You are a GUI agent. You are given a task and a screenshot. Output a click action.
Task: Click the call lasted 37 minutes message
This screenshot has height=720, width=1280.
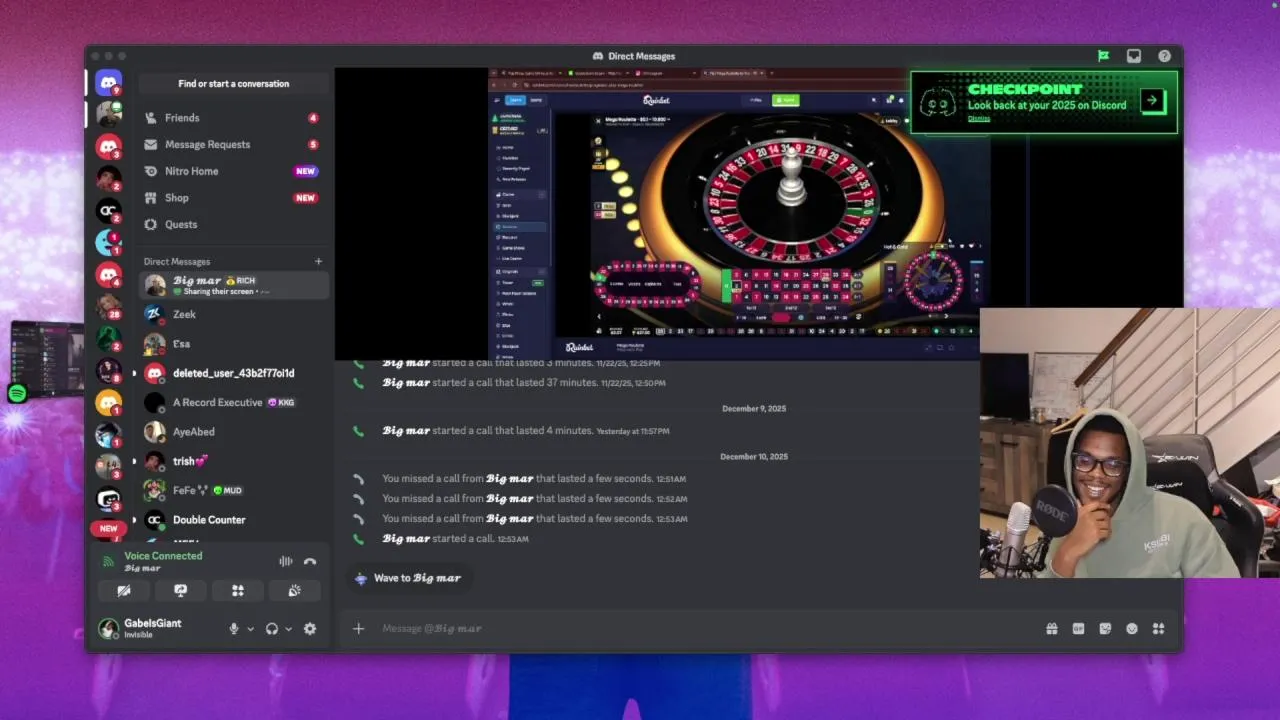524,383
